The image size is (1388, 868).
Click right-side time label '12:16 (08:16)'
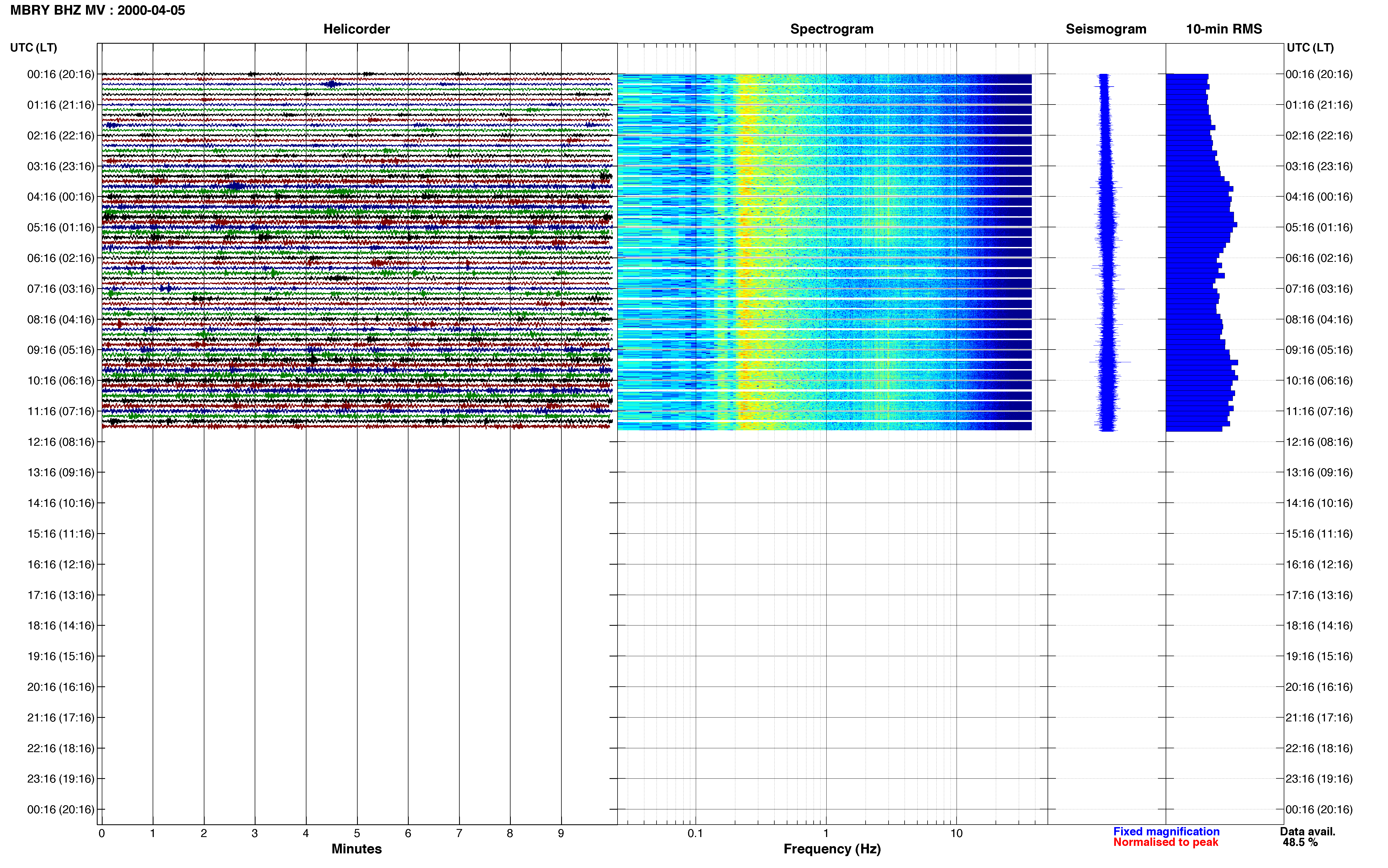[x=1319, y=442]
